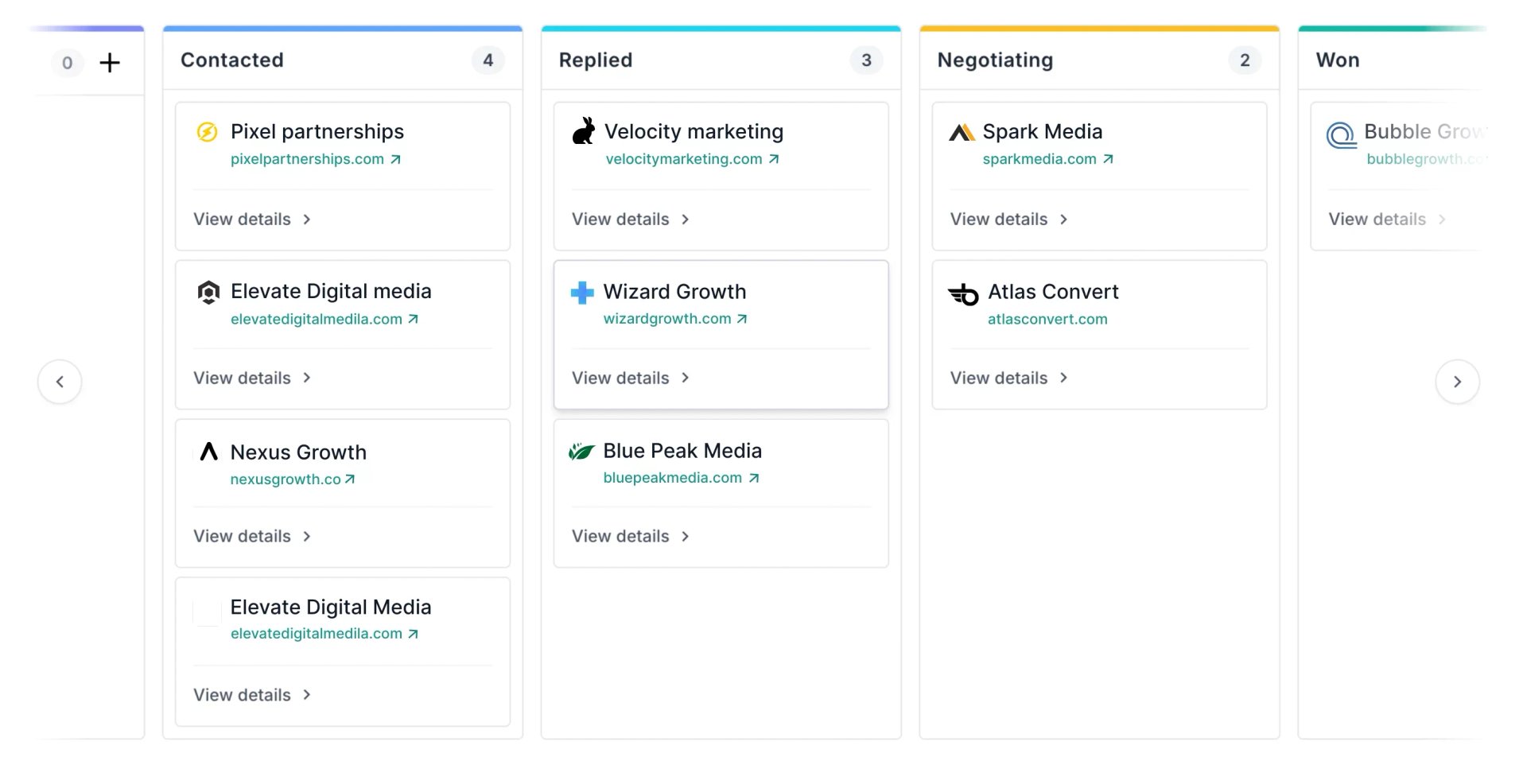This screenshot has height=784, width=1527.
Task: Open the first elevatedigitalmedila.com link under Elevate Digital media
Action: tap(317, 319)
